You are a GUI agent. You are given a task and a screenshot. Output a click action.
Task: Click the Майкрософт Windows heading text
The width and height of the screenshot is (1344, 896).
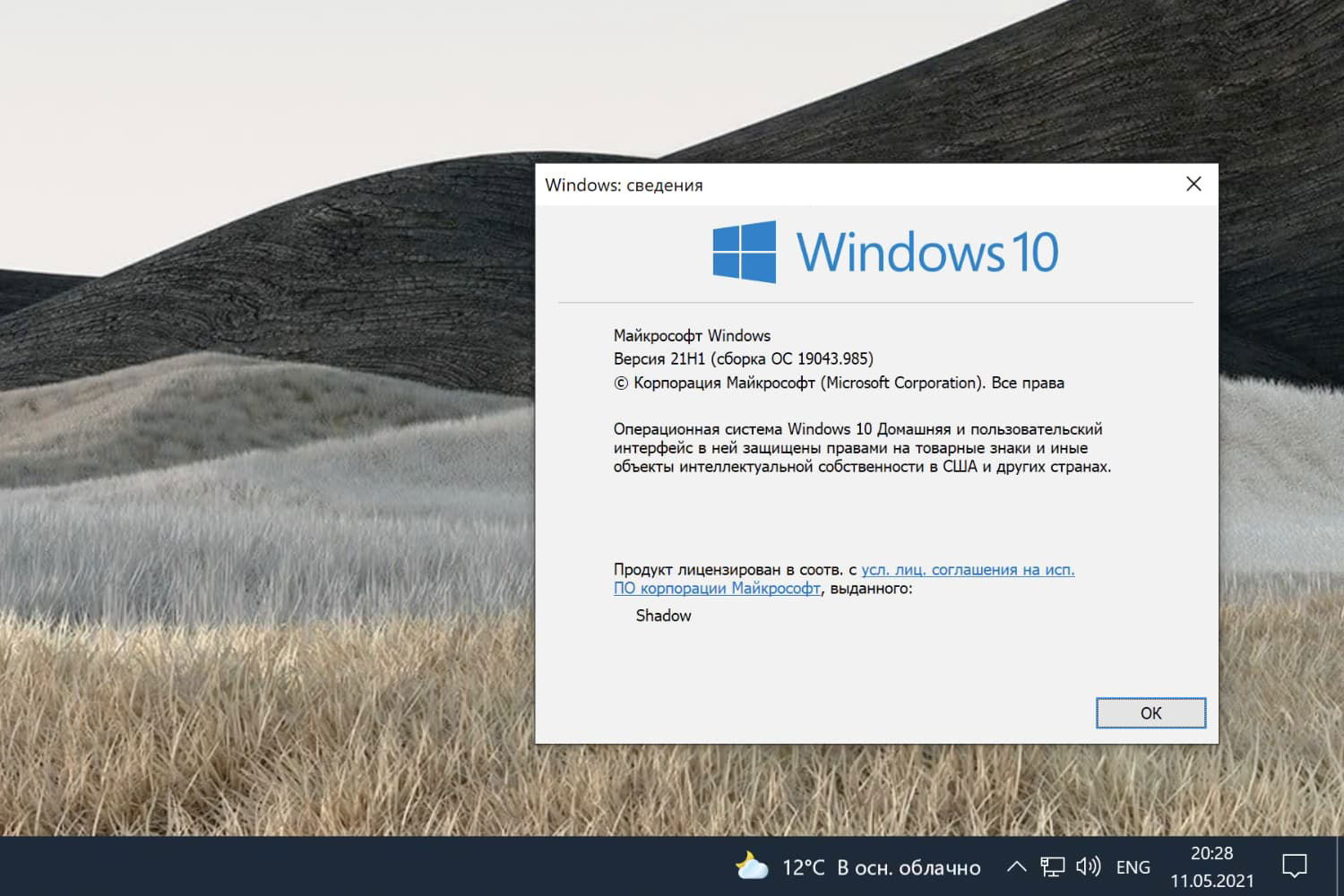coord(691,335)
